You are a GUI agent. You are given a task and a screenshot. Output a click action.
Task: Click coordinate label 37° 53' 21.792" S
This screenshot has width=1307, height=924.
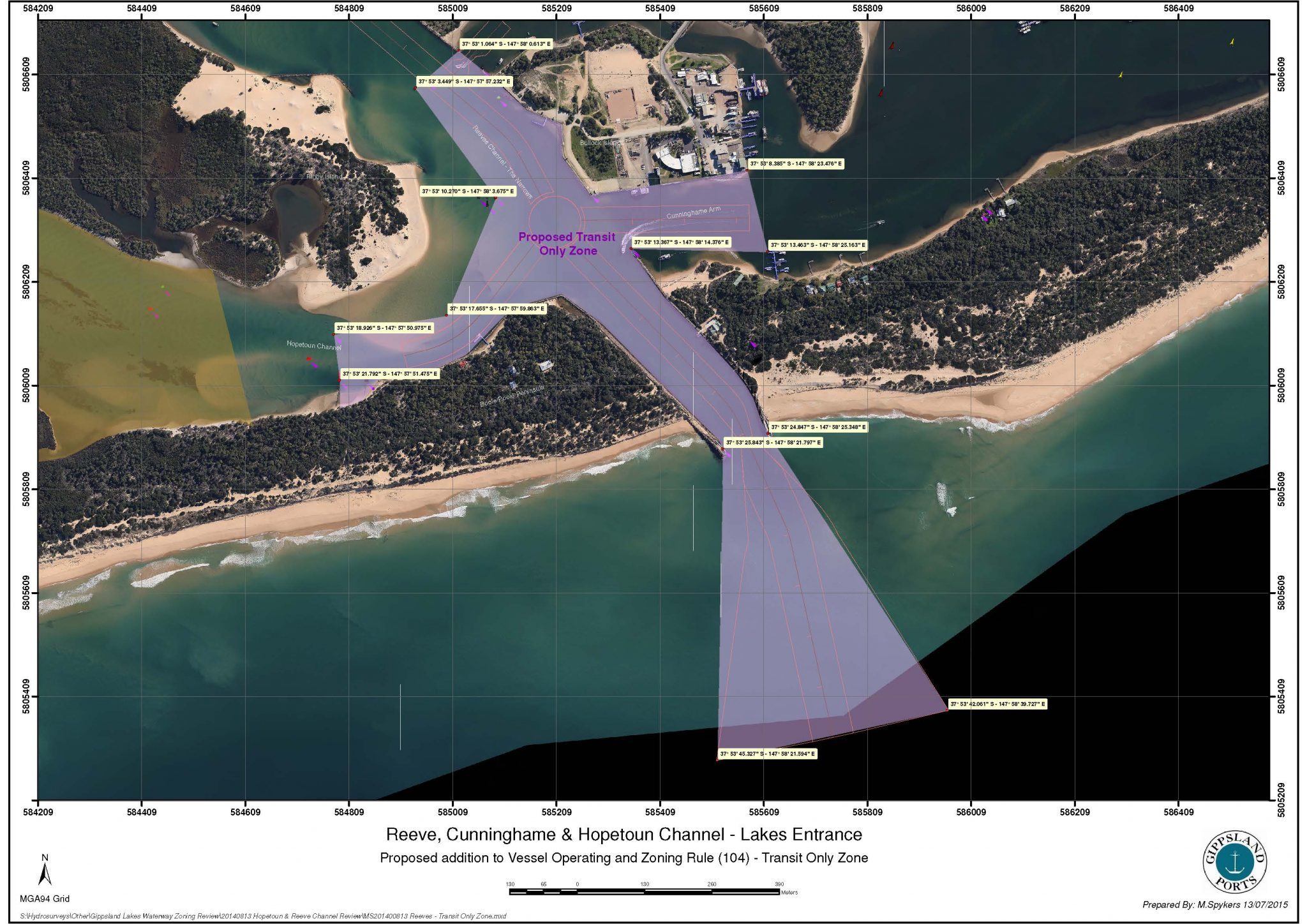click(x=390, y=374)
